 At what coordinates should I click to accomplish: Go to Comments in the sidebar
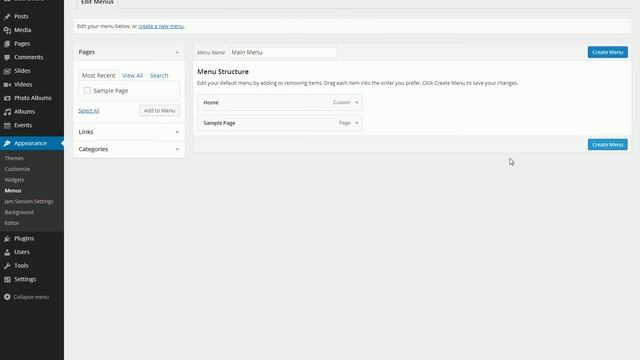[x=29, y=58]
